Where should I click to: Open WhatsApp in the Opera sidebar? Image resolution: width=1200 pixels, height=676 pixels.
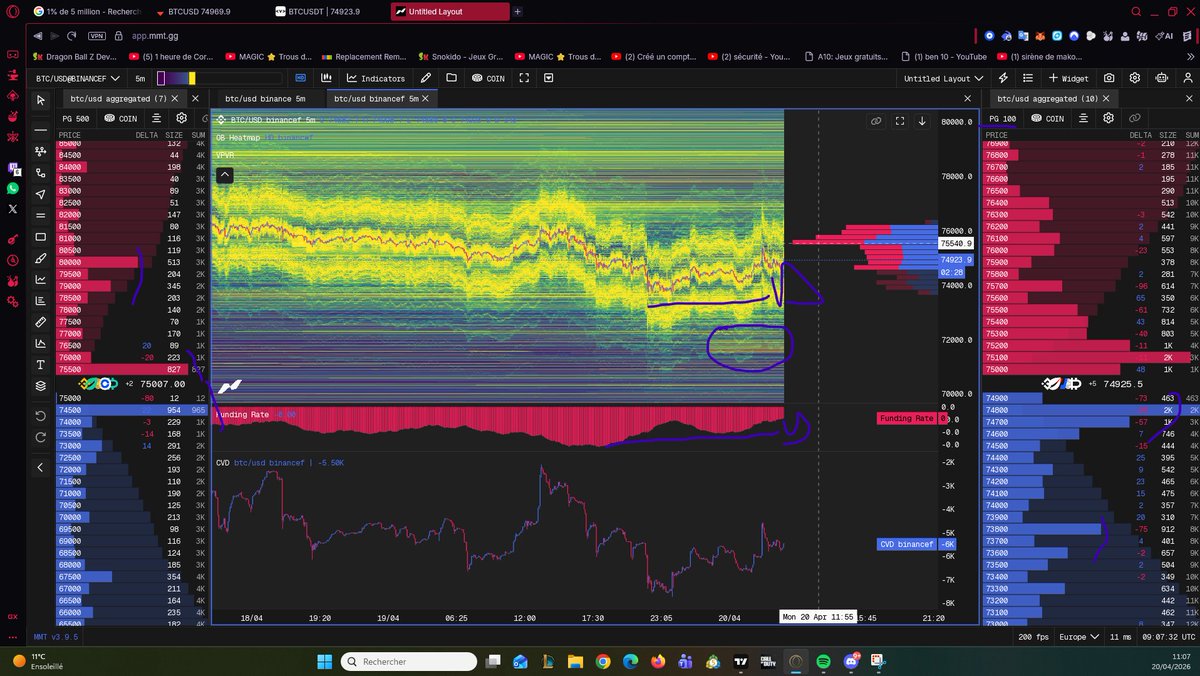click(x=13, y=188)
